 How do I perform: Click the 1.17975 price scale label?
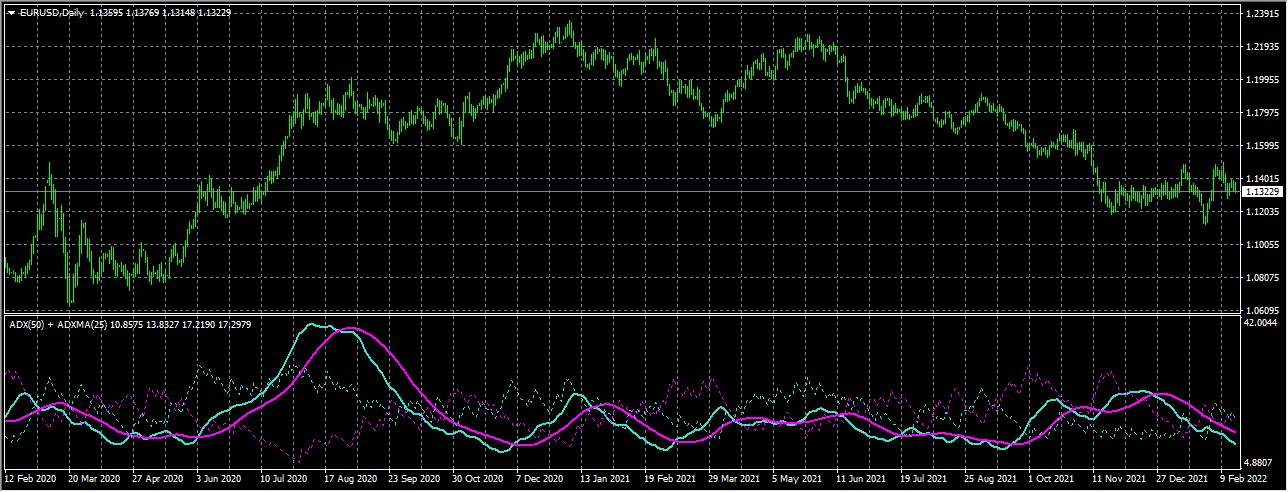point(1260,113)
